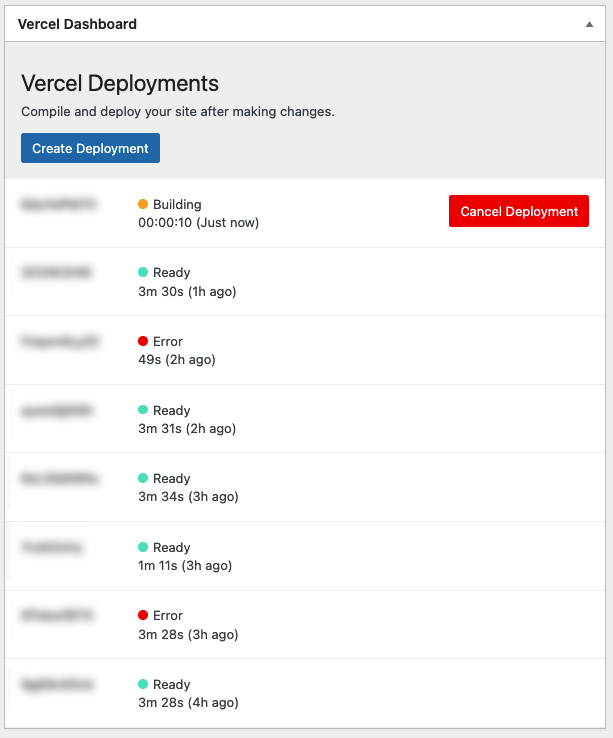The height and width of the screenshot is (738, 613).
Task: Click the red dot beside 49s Error
Action: pyautogui.click(x=143, y=341)
